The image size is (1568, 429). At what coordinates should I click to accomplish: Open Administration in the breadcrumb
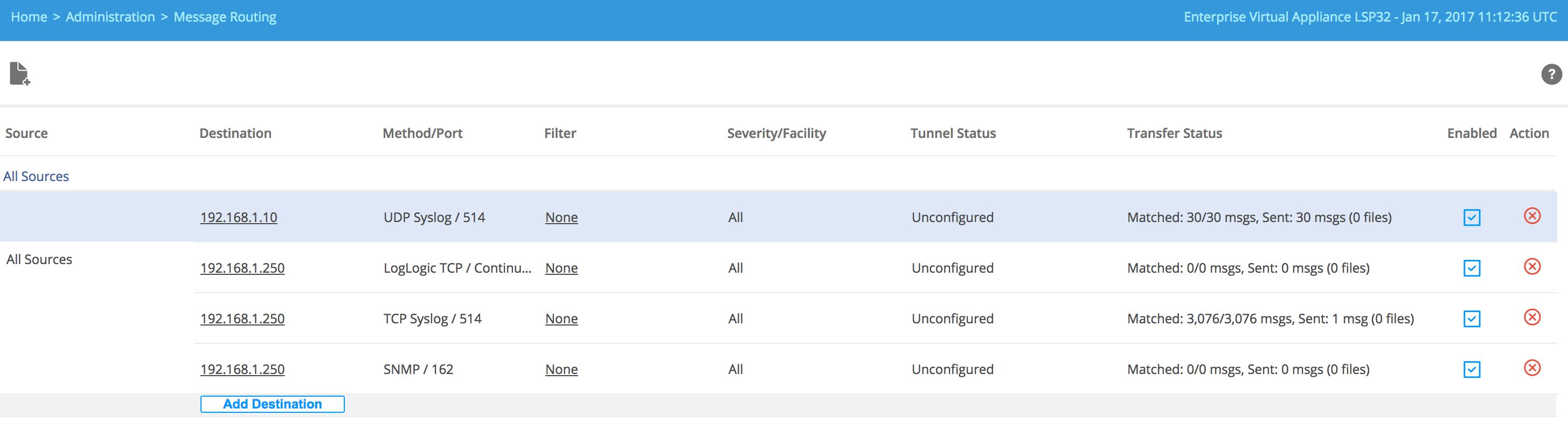pyautogui.click(x=110, y=17)
